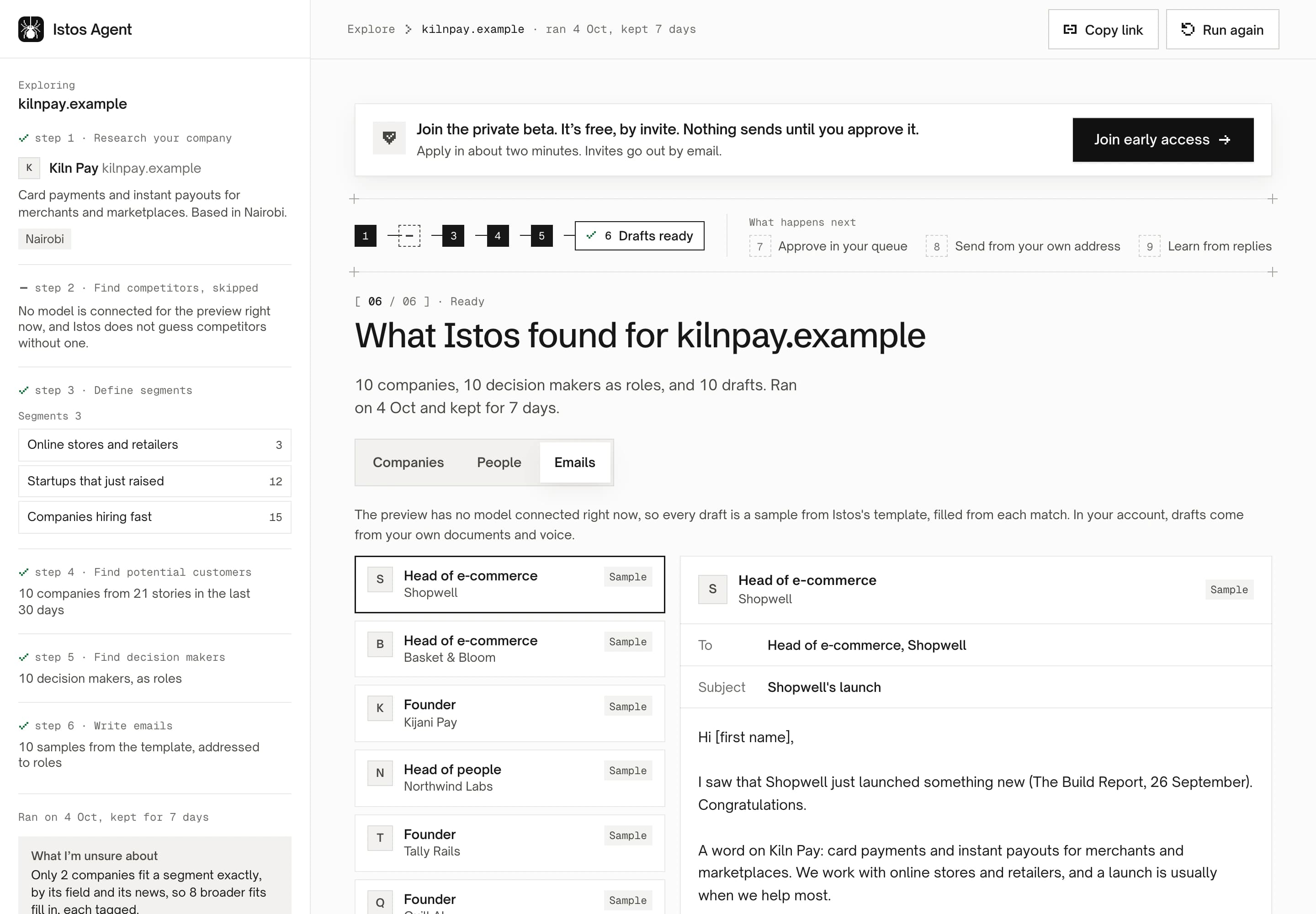
Task: Select step 3 in the progress tracker
Action: [x=454, y=236]
